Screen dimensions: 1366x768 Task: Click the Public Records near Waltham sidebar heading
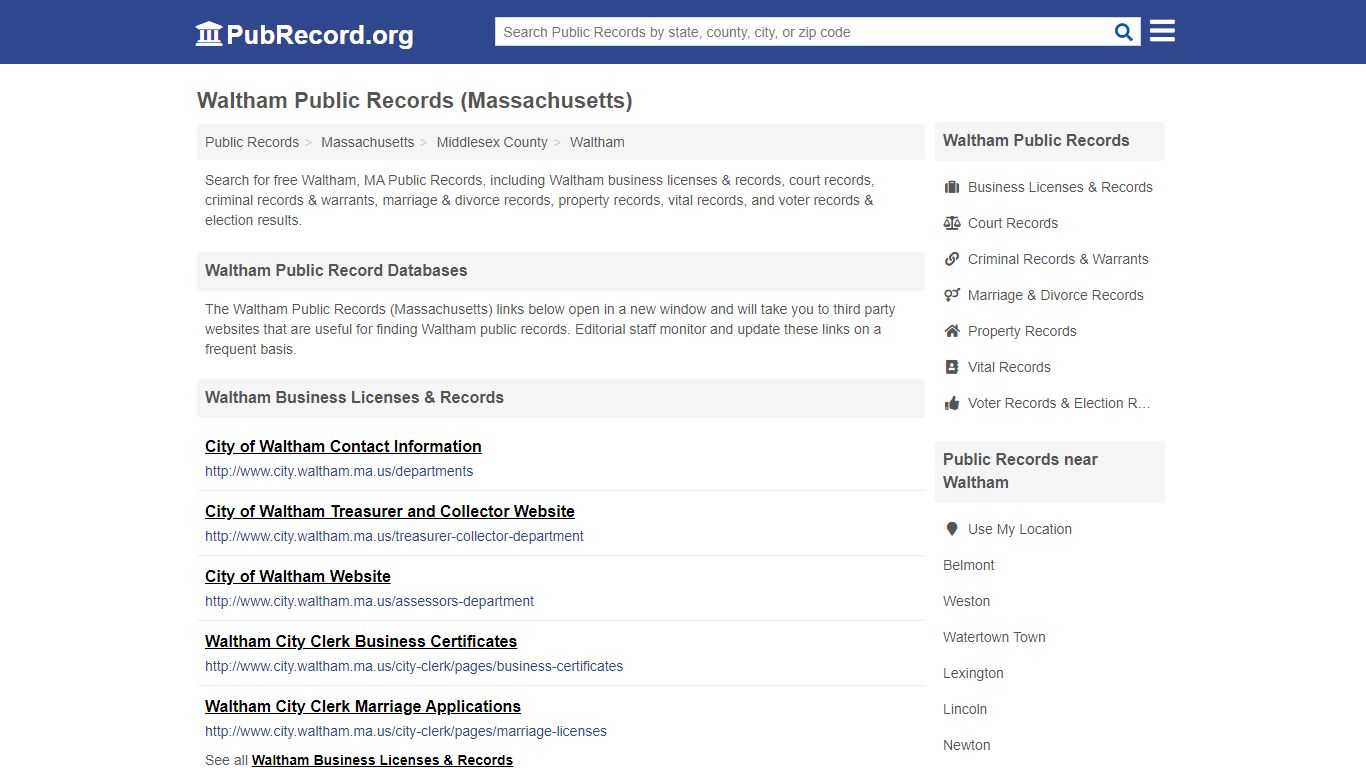[1020, 471]
